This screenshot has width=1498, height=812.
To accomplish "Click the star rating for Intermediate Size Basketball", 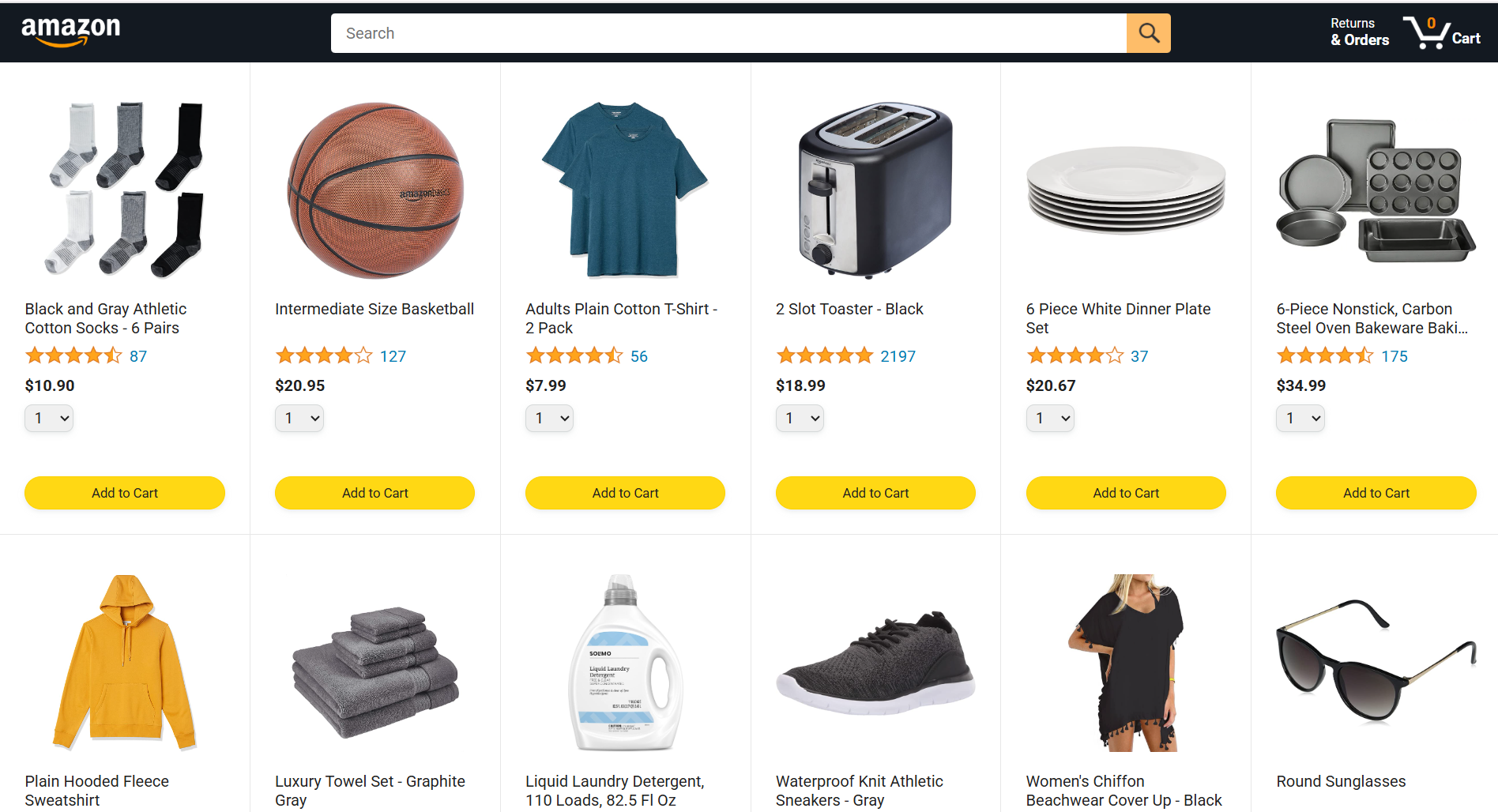I will click(x=324, y=356).
